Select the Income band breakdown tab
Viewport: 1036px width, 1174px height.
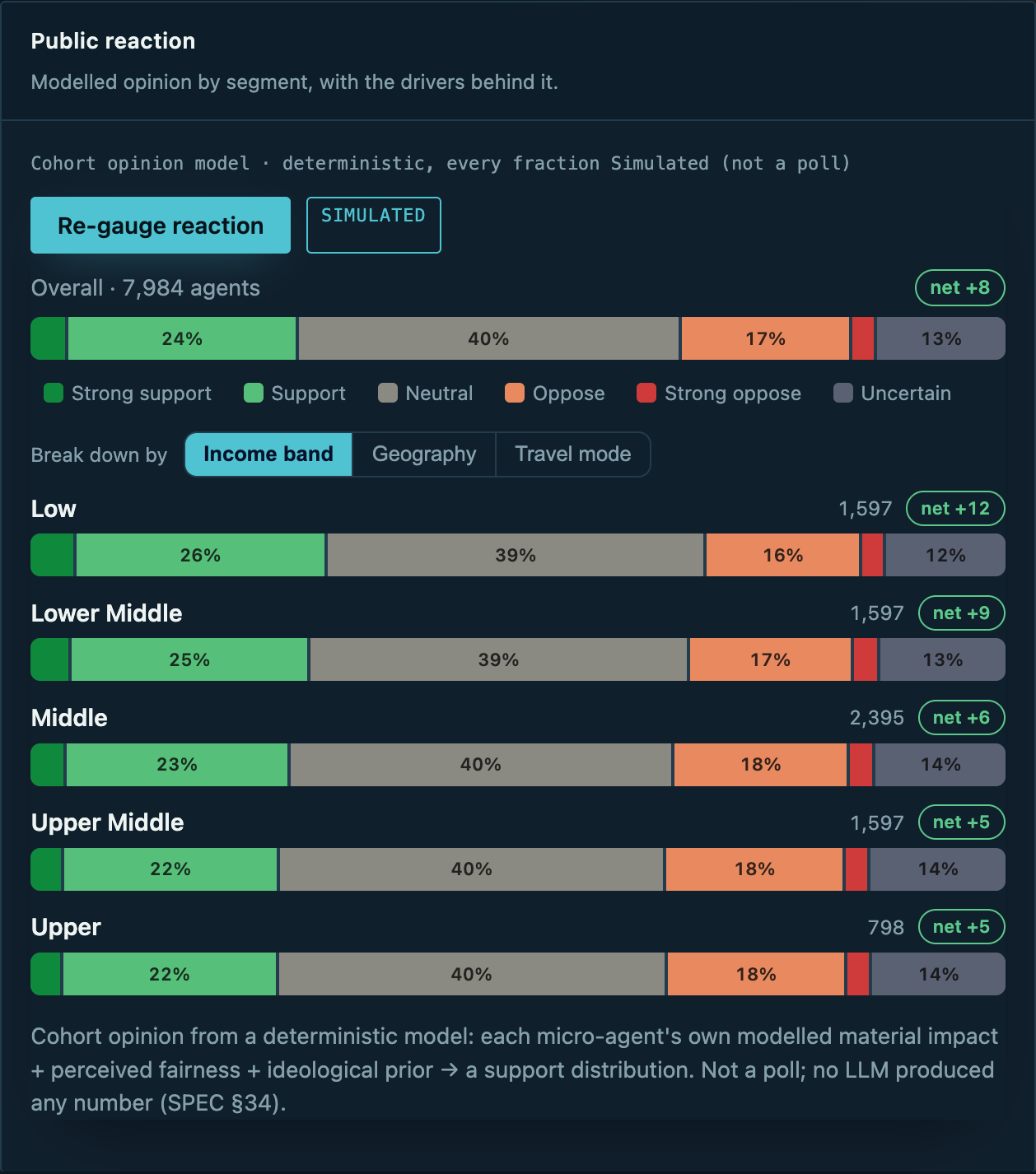[268, 454]
